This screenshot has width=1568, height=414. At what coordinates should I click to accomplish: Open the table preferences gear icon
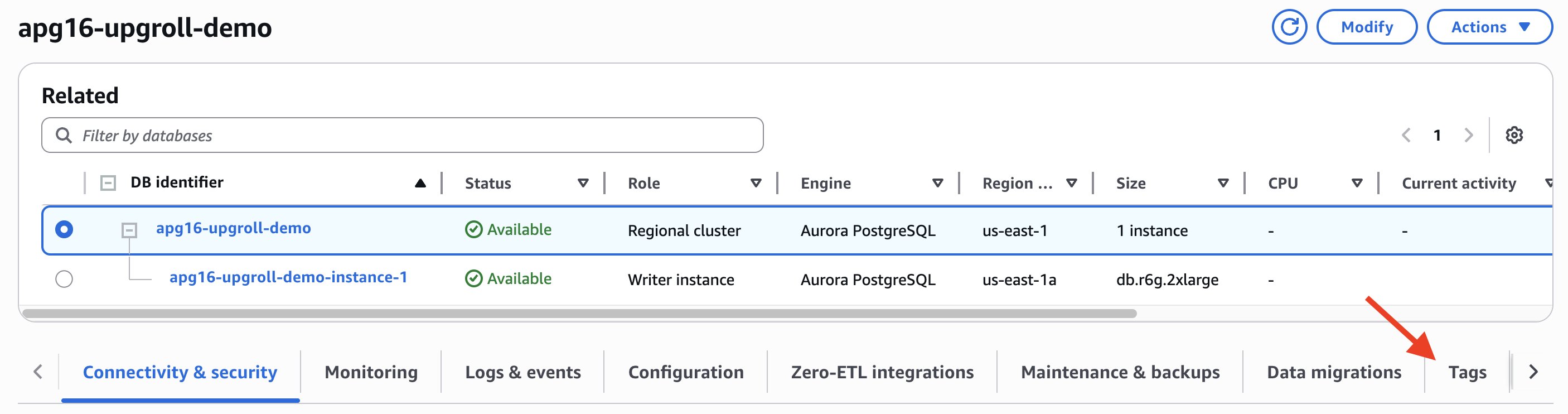(x=1514, y=135)
